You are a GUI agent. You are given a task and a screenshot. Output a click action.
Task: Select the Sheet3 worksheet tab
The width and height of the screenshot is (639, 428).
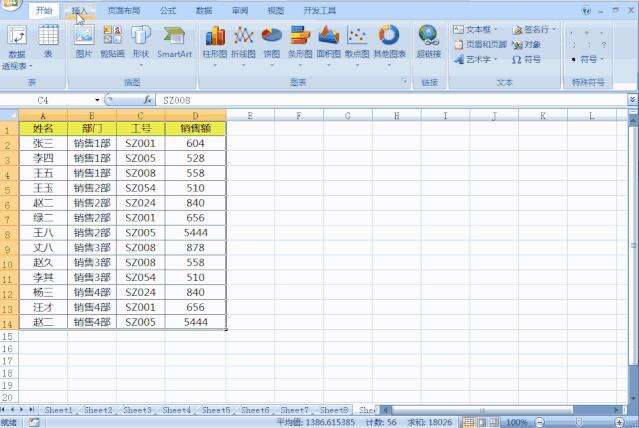coord(137,410)
